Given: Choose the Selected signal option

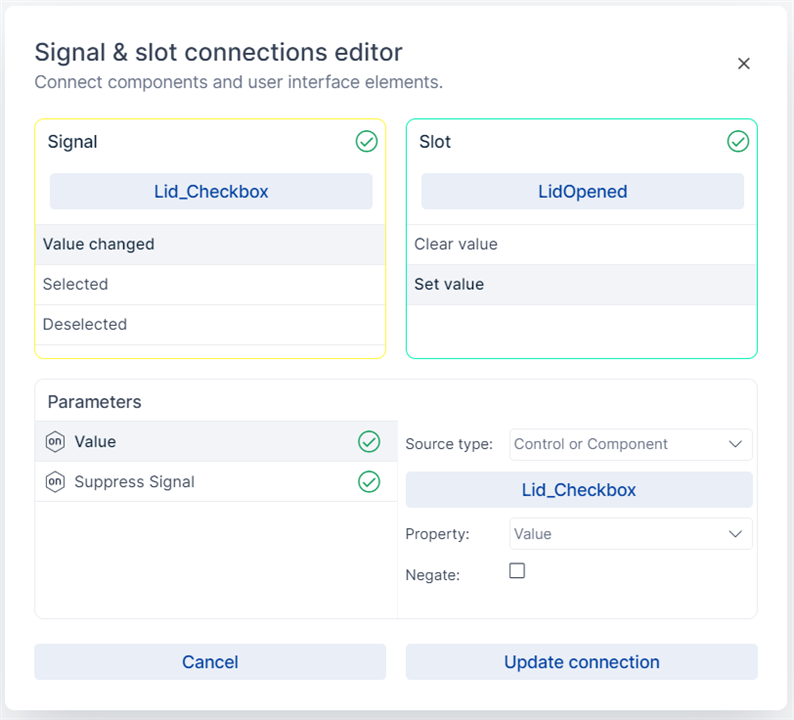Looking at the screenshot, I should point(210,284).
